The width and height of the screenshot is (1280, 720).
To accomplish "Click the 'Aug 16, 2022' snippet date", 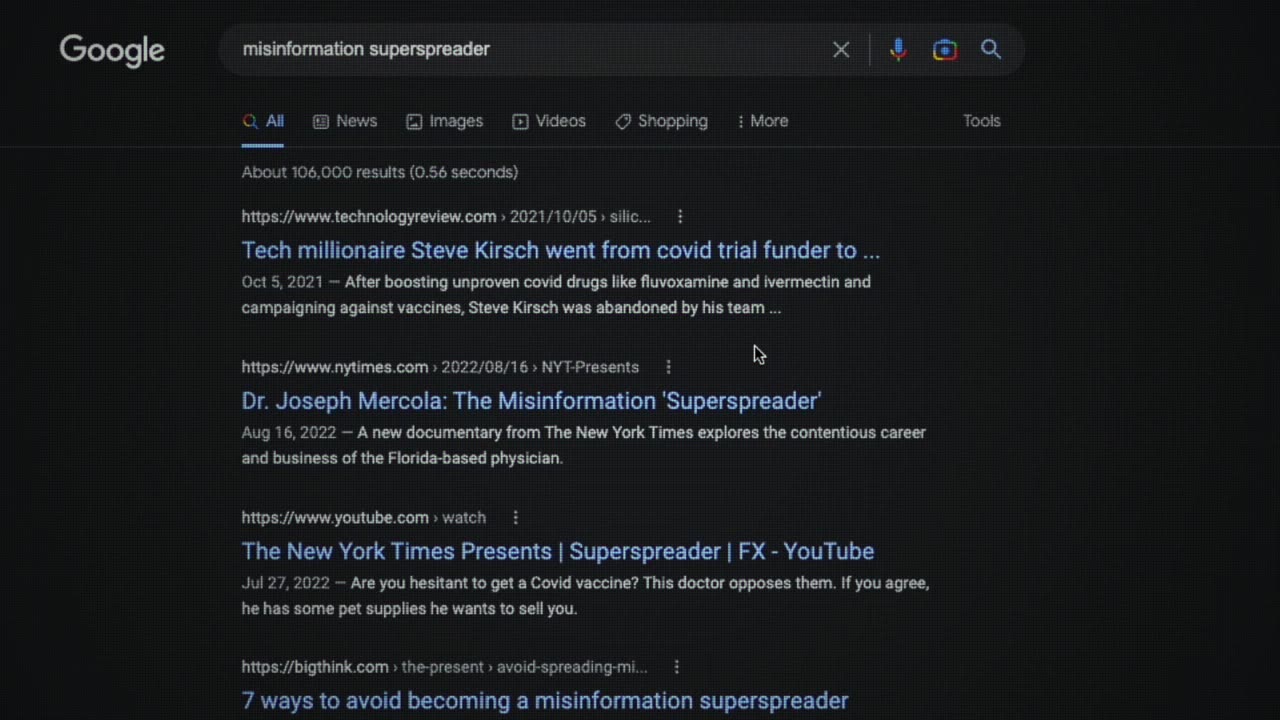I will [288, 433].
